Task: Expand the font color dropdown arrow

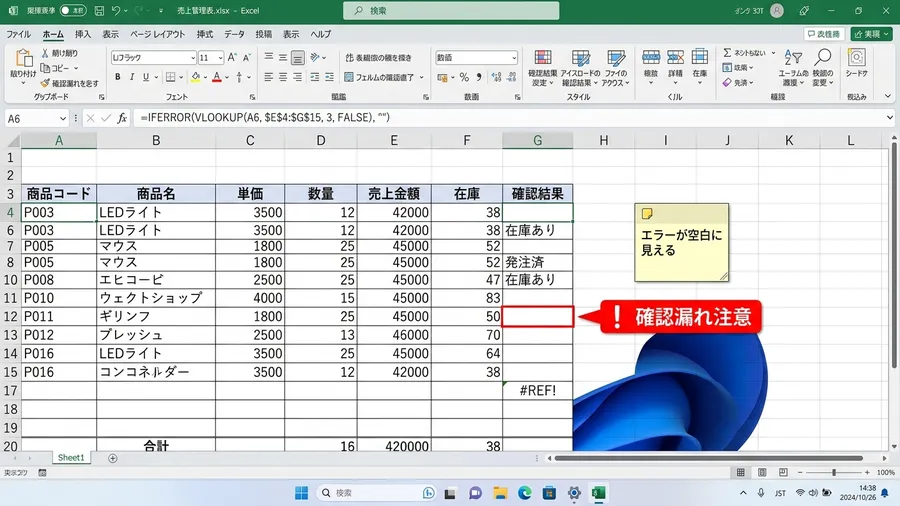Action: 227,77
